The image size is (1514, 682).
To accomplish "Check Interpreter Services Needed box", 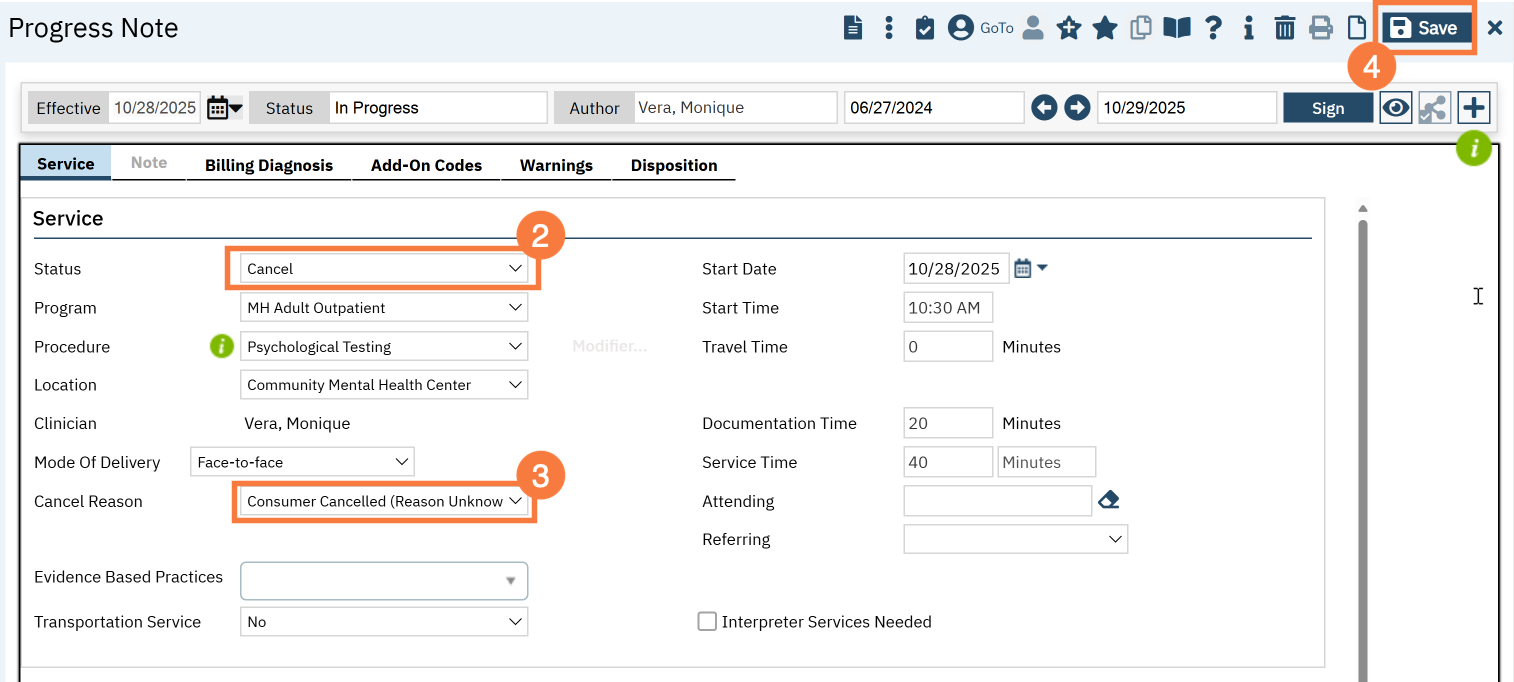I will 707,622.
